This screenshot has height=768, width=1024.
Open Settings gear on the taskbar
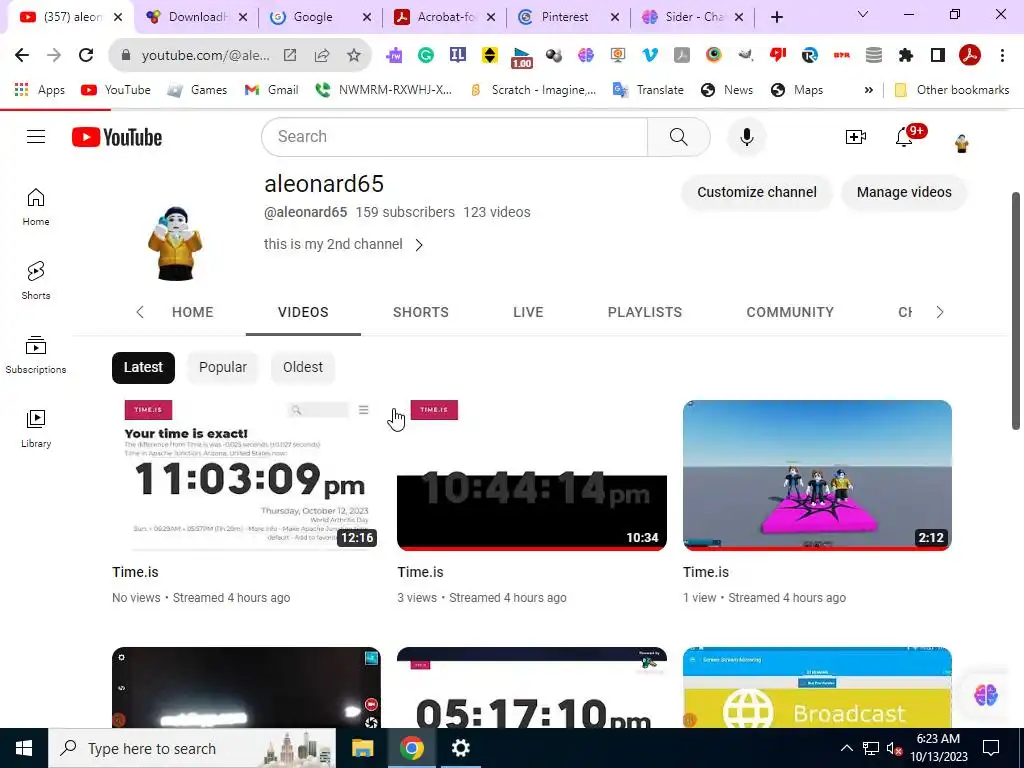click(460, 748)
